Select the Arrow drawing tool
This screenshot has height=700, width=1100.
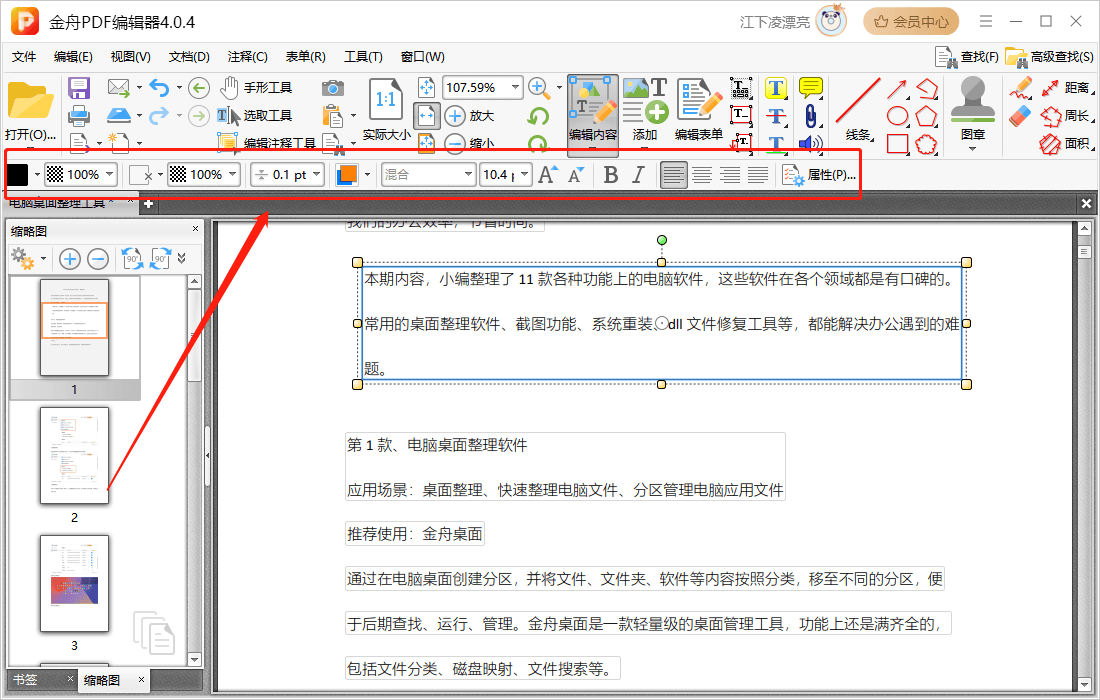point(897,88)
